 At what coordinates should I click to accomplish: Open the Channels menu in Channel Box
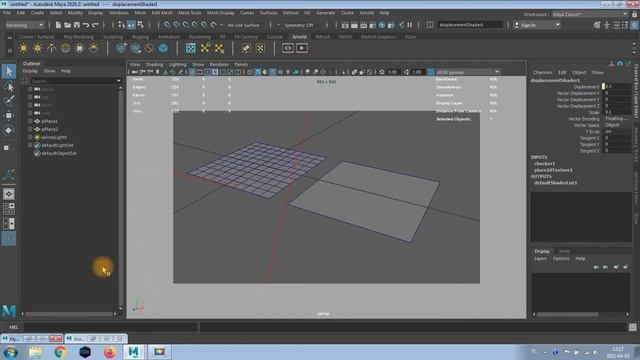(542, 72)
